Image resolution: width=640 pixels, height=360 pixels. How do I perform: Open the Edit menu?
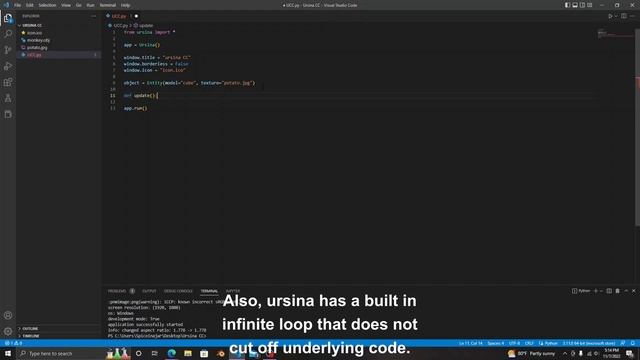tap(30, 5)
